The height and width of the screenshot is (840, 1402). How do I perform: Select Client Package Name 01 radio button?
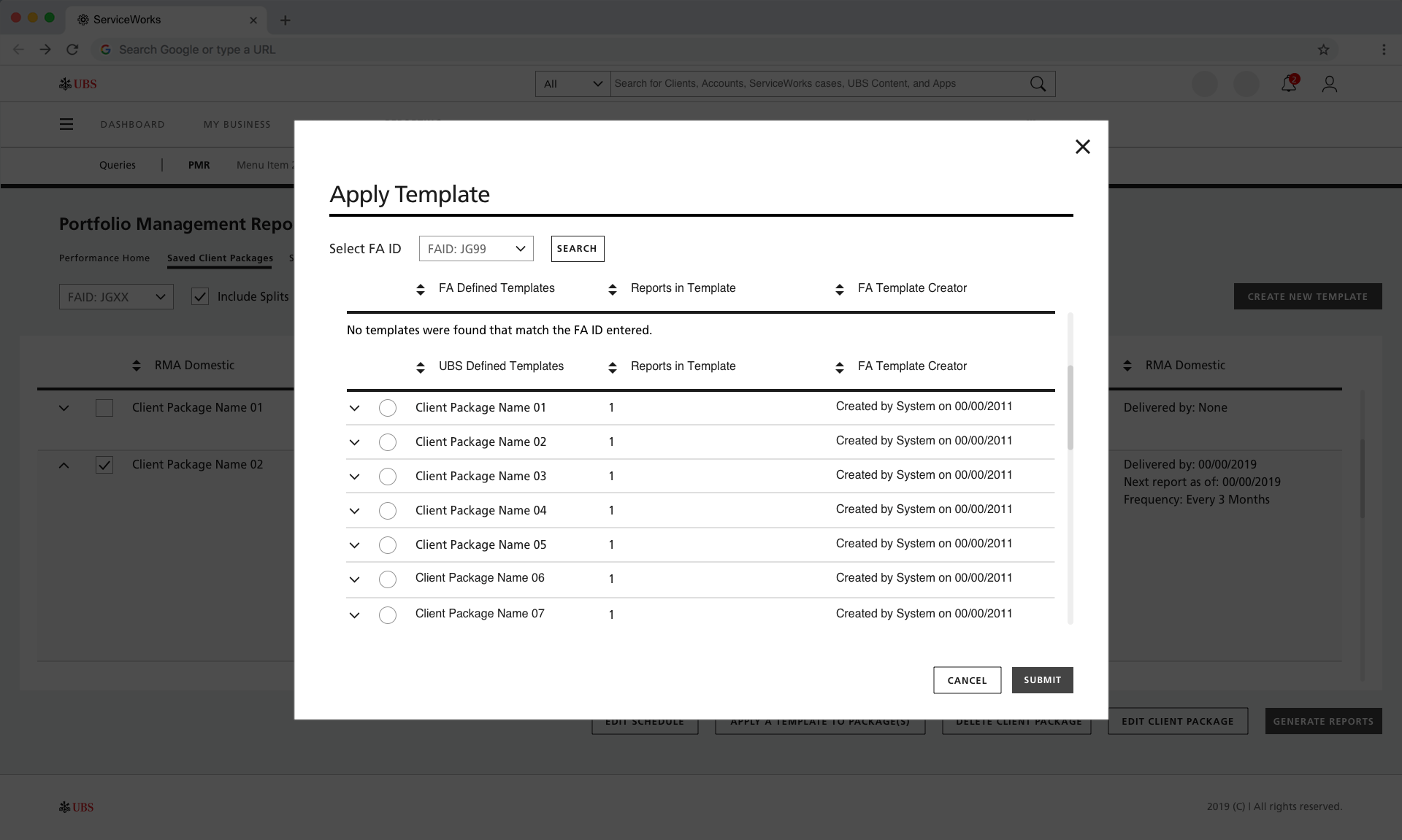pos(388,408)
